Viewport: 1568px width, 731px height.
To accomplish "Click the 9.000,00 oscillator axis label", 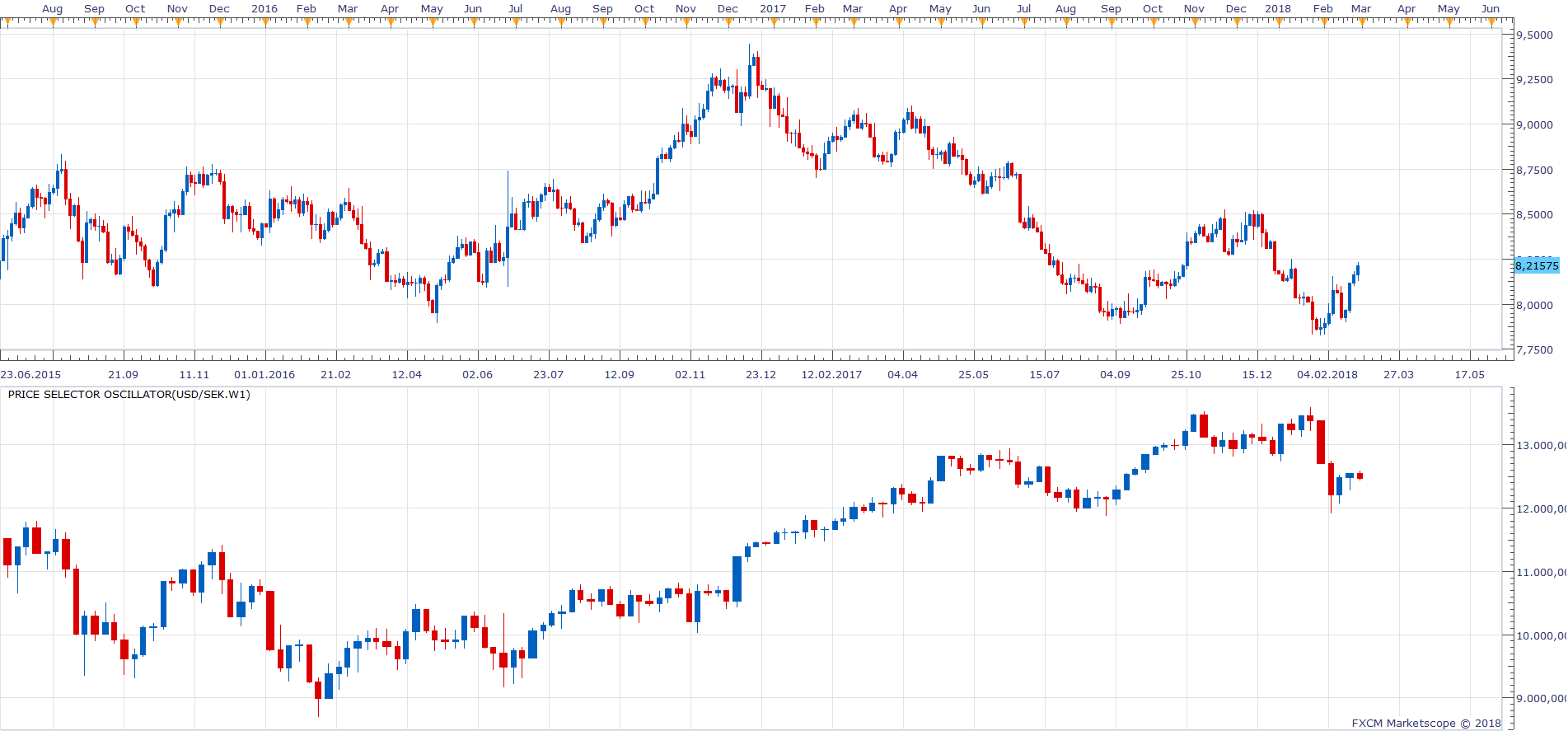I will click(1542, 699).
